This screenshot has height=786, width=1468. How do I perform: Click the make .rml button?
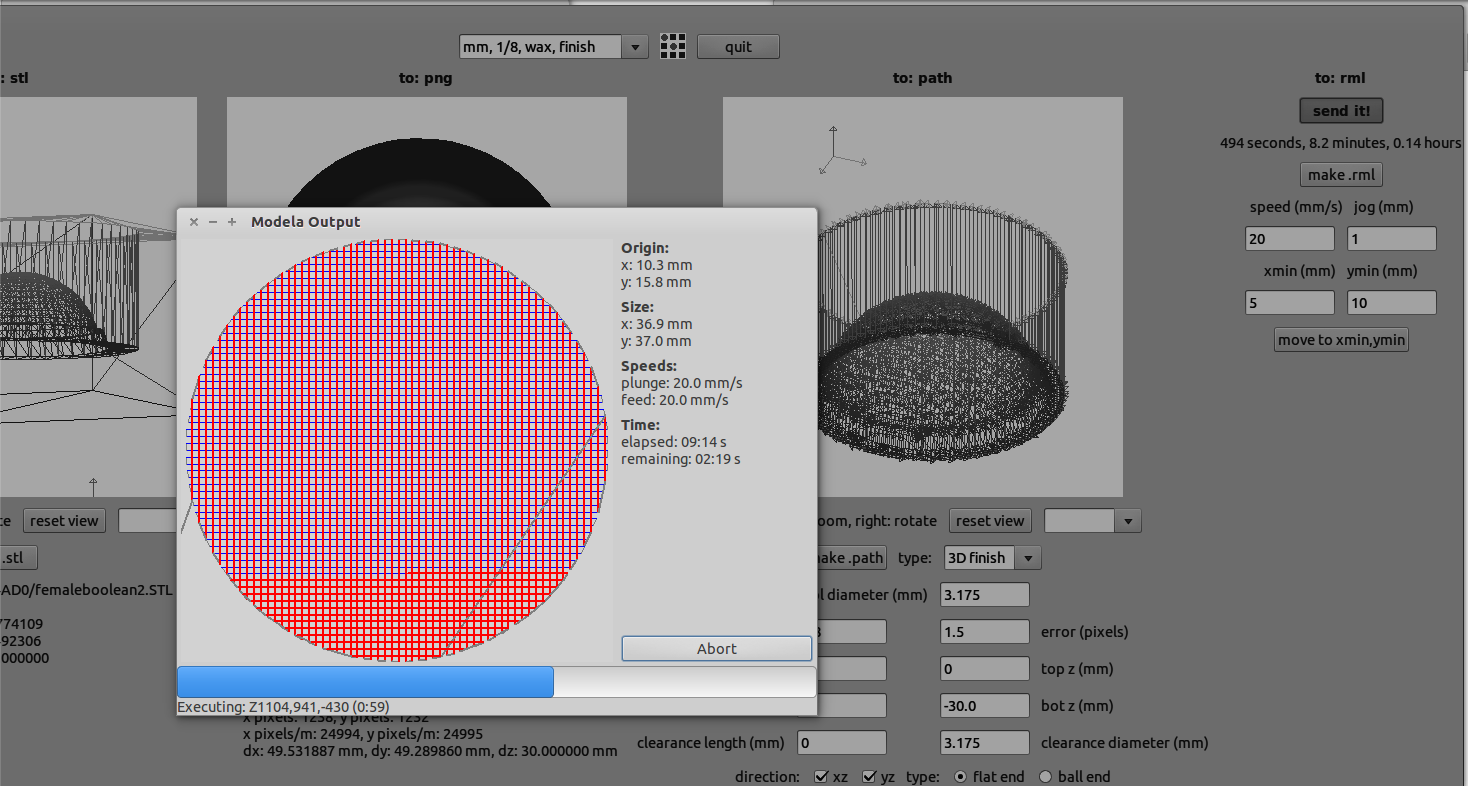(x=1340, y=175)
